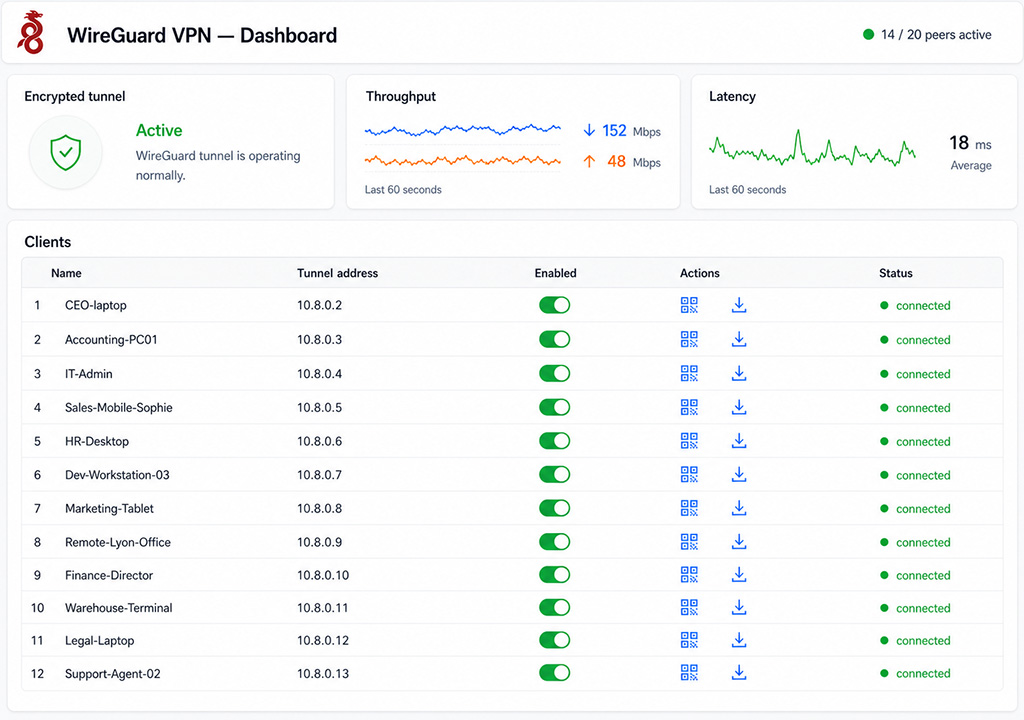Show QR code for Support-Agent-02
This screenshot has width=1024, height=720.
[689, 672]
